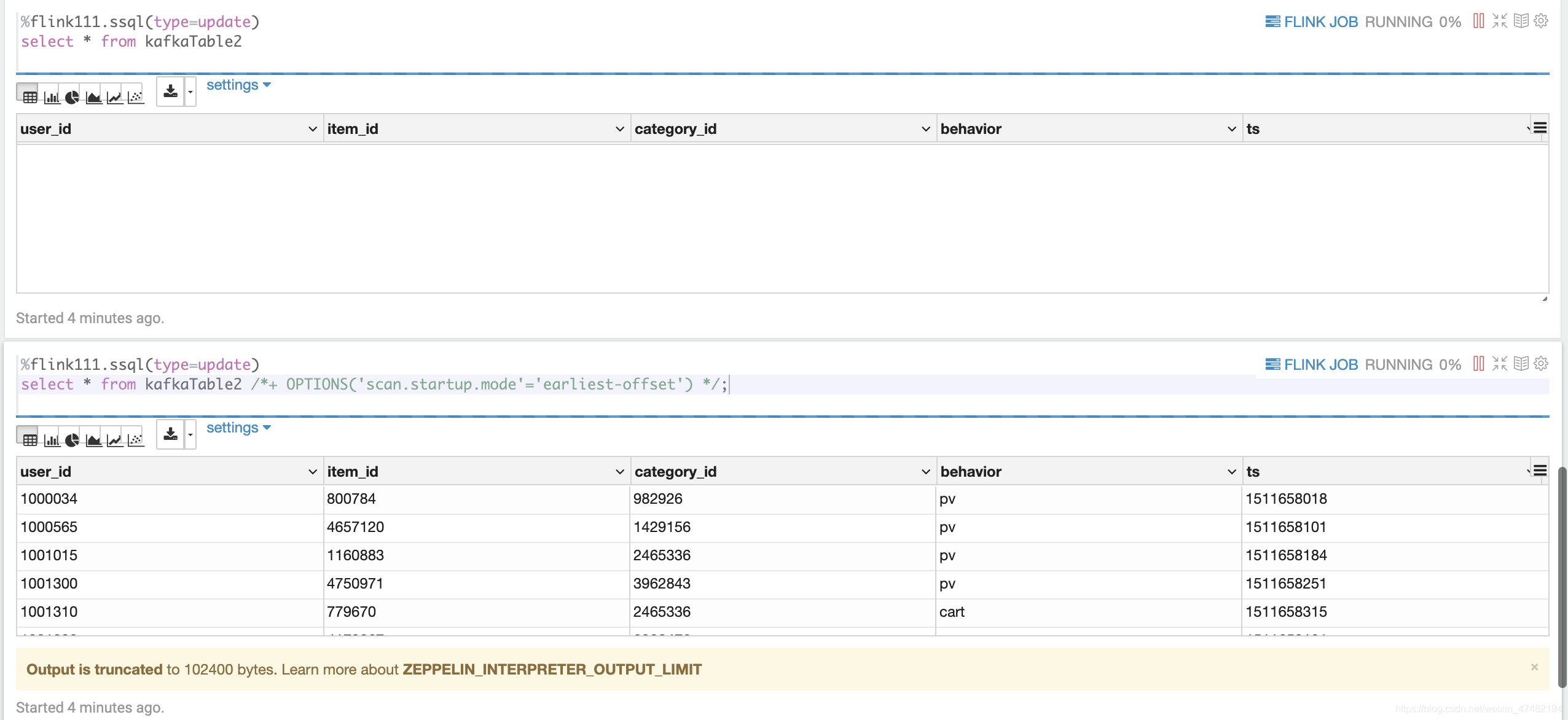The height and width of the screenshot is (720, 1568).
Task: Select scatter chart view in first paragraph
Action: [x=135, y=96]
